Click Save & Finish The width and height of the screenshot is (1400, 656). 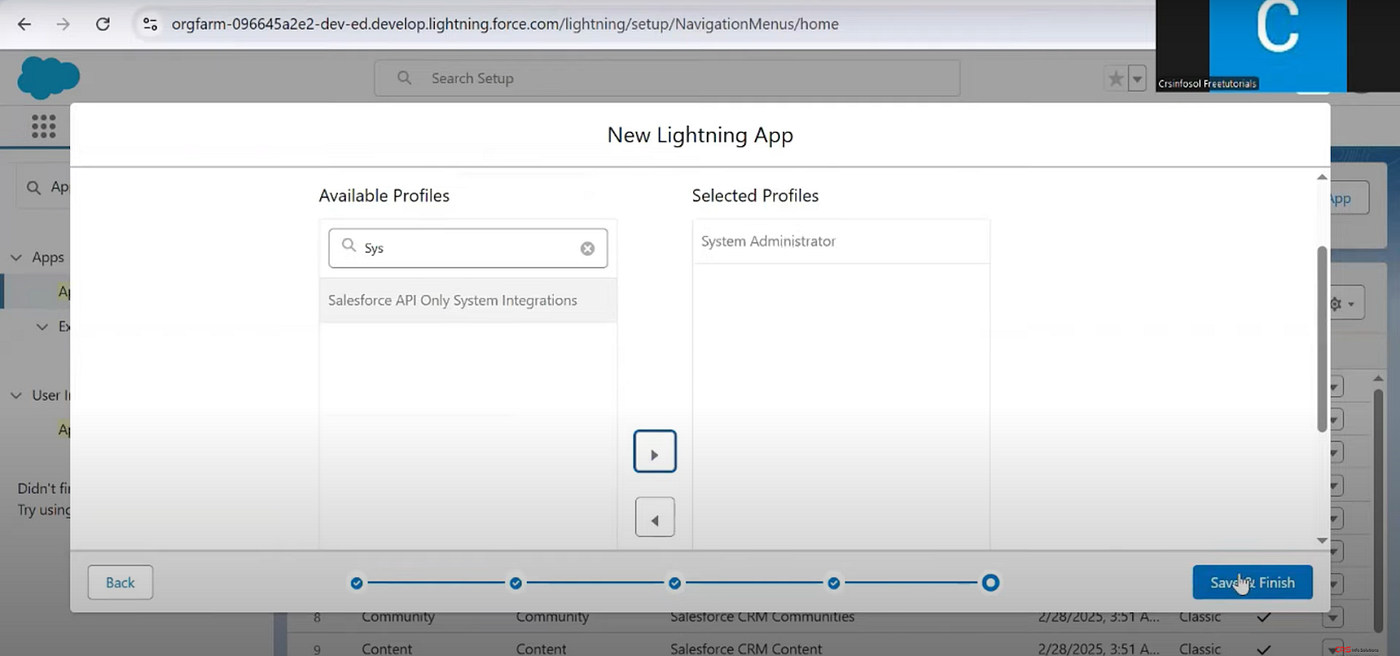1252,582
